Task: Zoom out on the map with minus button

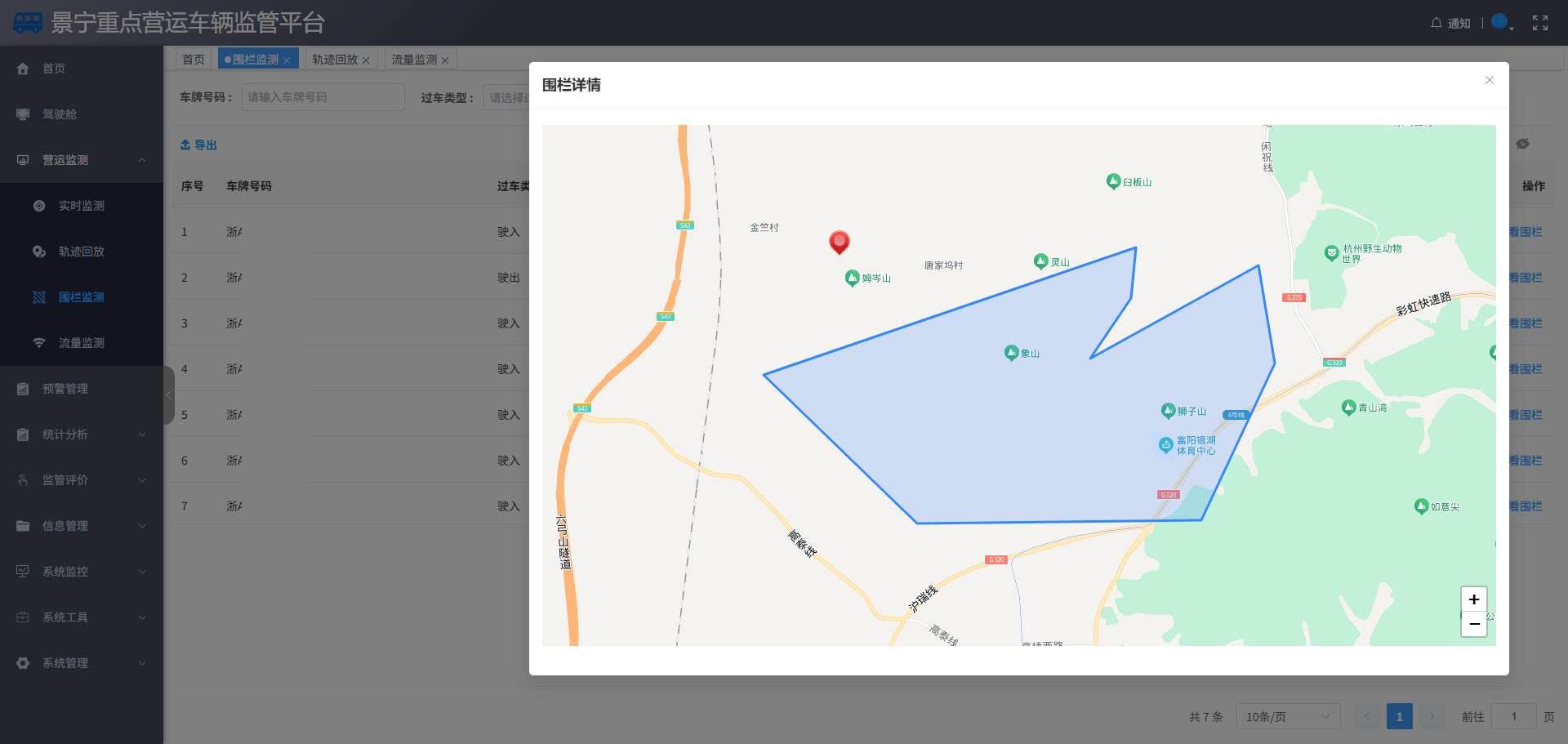Action: pyautogui.click(x=1473, y=624)
